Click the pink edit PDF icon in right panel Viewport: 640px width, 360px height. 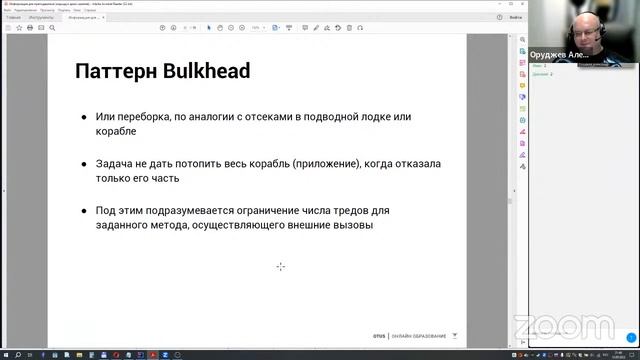tap(522, 63)
